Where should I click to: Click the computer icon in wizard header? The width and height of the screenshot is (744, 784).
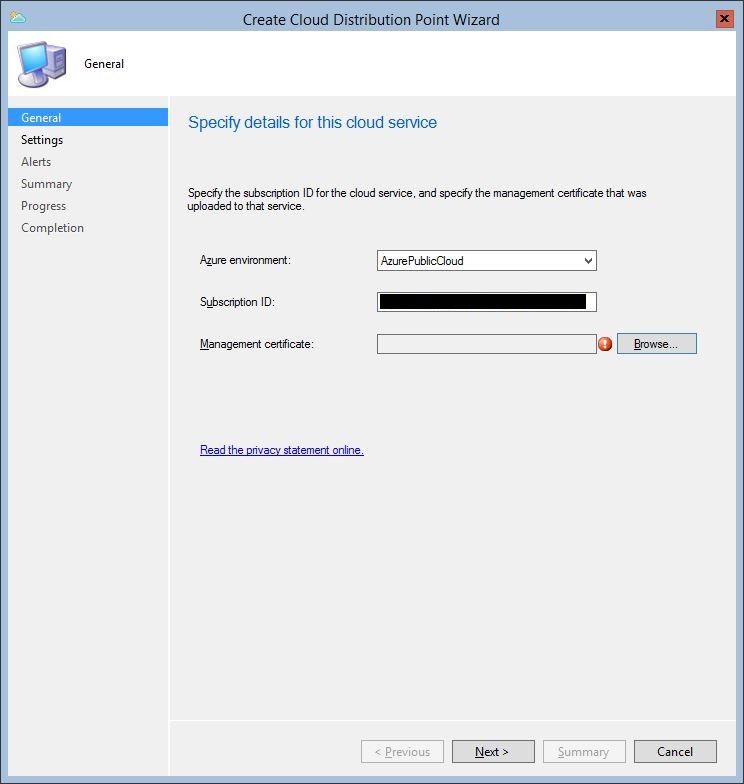pyautogui.click(x=42, y=64)
